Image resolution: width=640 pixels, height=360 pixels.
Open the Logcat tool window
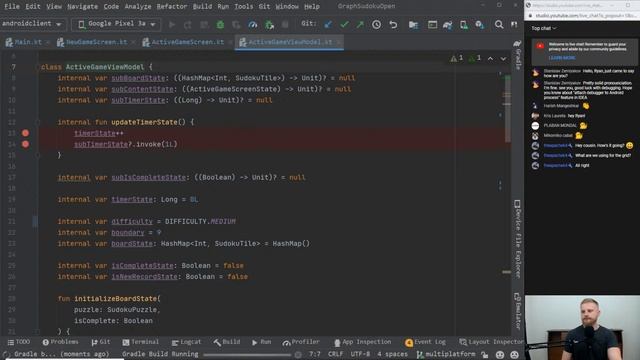(x=186, y=342)
